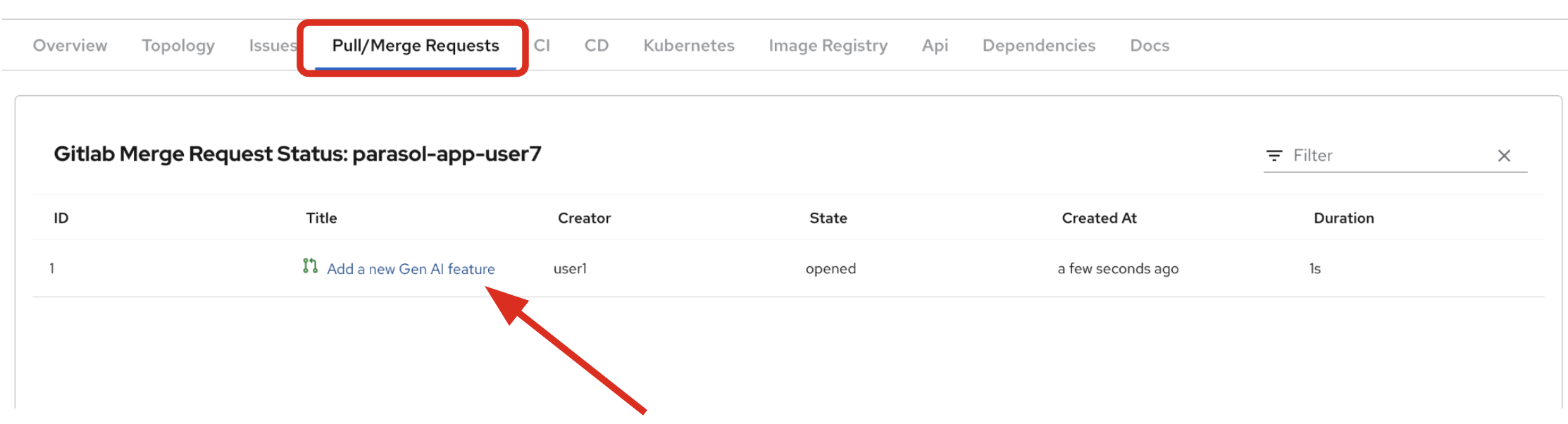Go to the Issues tab

pos(272,46)
